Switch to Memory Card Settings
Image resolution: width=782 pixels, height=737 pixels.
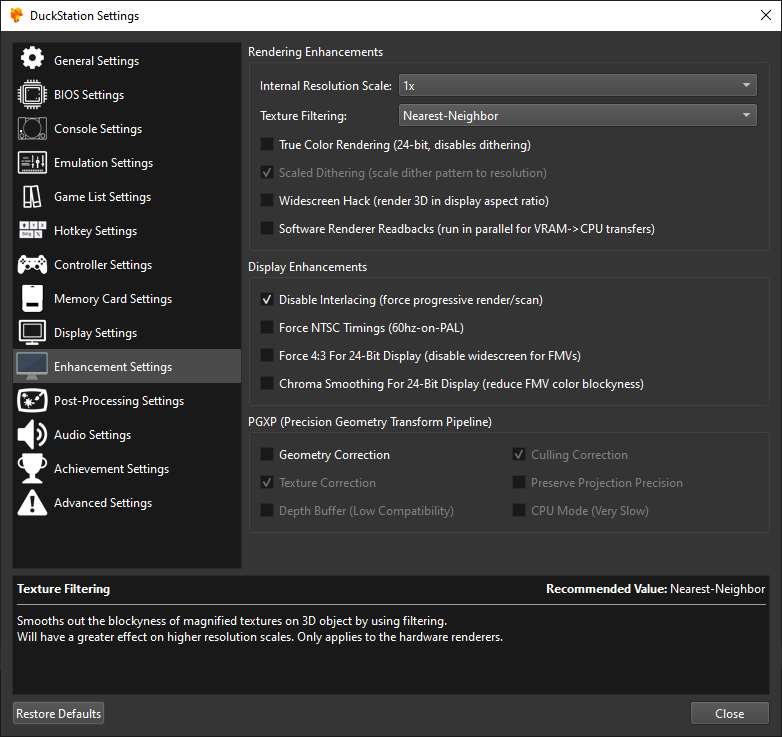pos(127,298)
